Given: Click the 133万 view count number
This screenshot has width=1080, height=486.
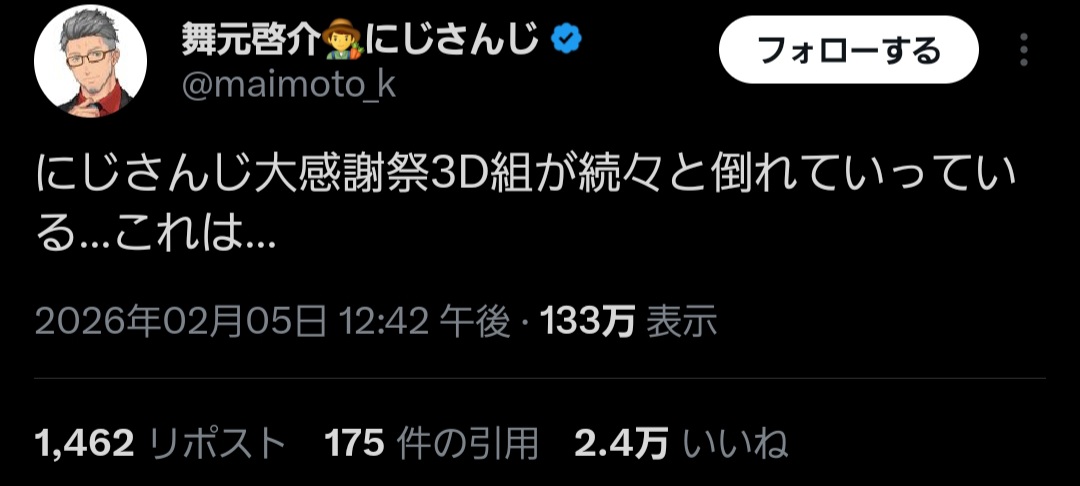Looking at the screenshot, I should click(587, 322).
